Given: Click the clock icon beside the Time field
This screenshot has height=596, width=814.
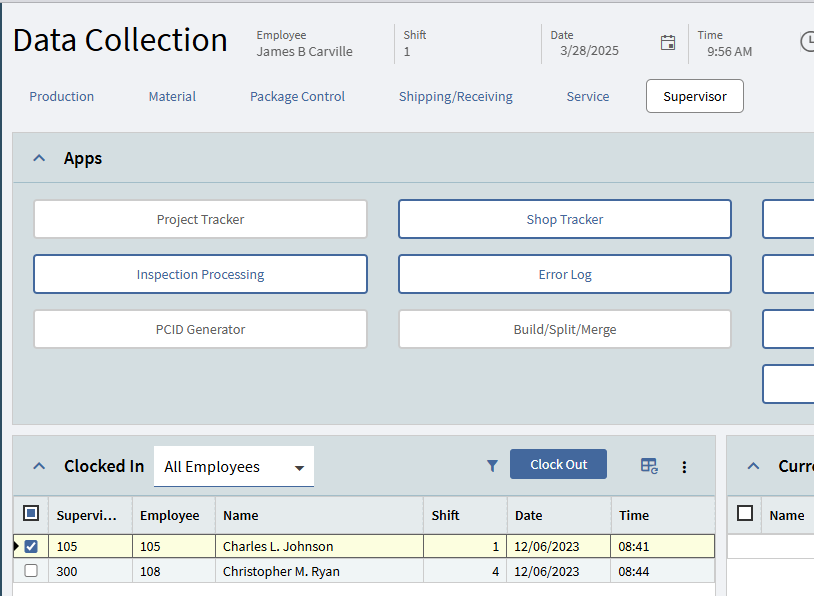Looking at the screenshot, I should (x=807, y=42).
